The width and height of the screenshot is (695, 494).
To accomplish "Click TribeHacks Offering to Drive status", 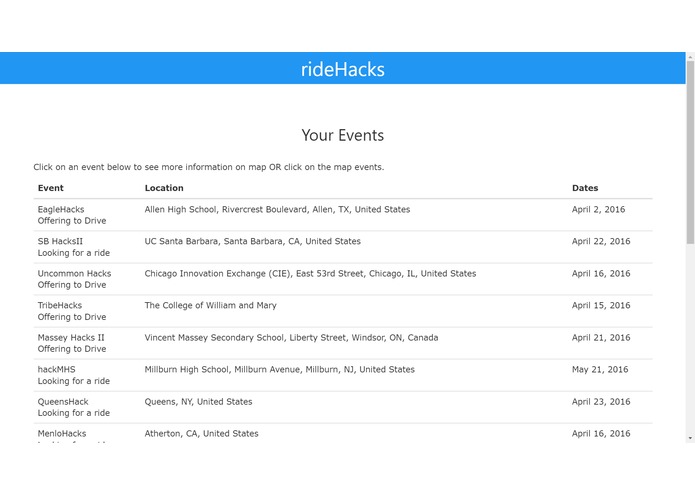I will 72,317.
